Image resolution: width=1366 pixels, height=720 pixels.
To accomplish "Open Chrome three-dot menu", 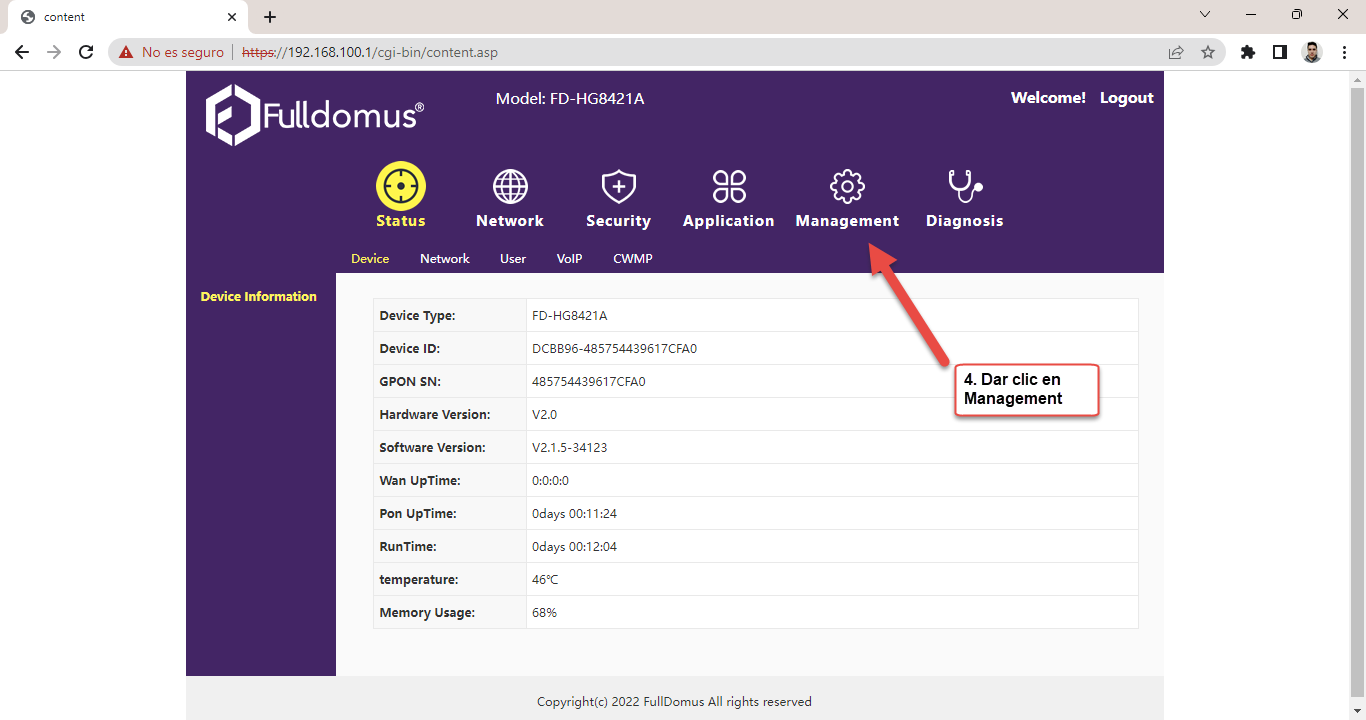I will (x=1345, y=52).
